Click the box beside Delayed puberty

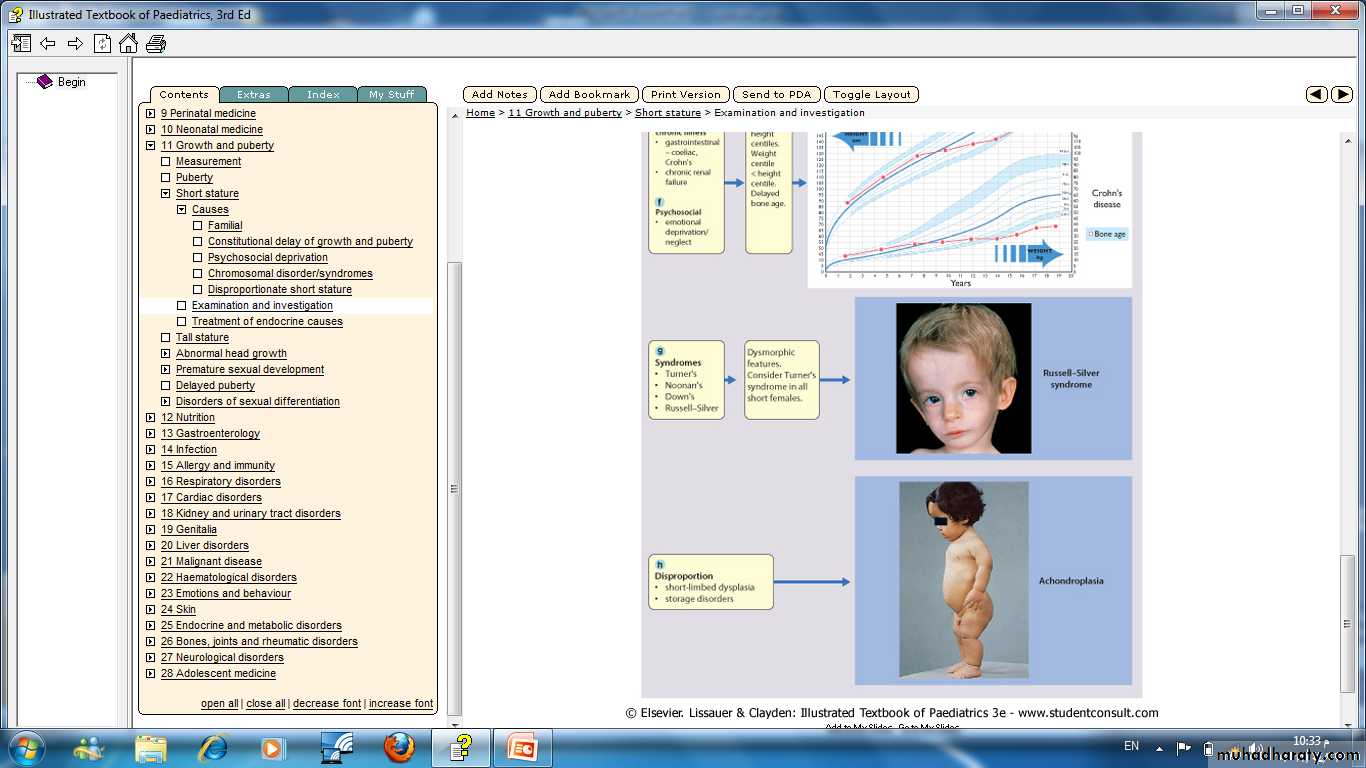click(x=166, y=386)
